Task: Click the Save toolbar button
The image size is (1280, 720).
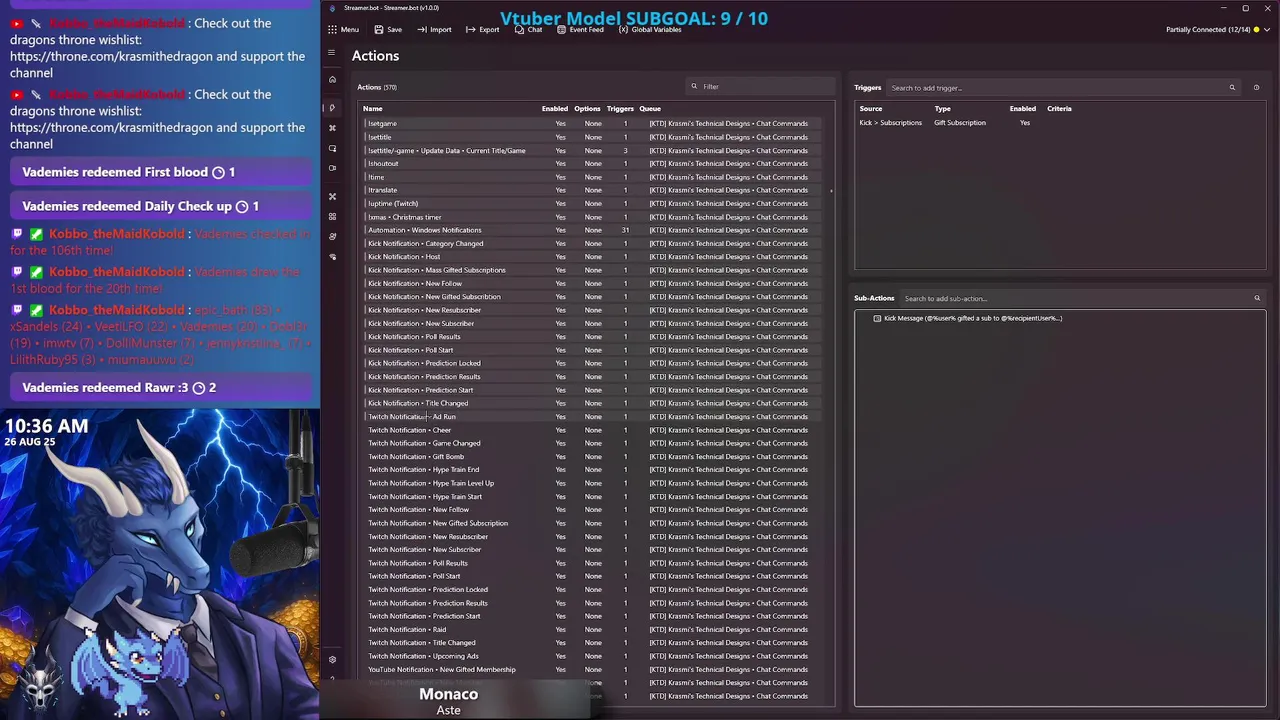Action: pyautogui.click(x=387, y=30)
